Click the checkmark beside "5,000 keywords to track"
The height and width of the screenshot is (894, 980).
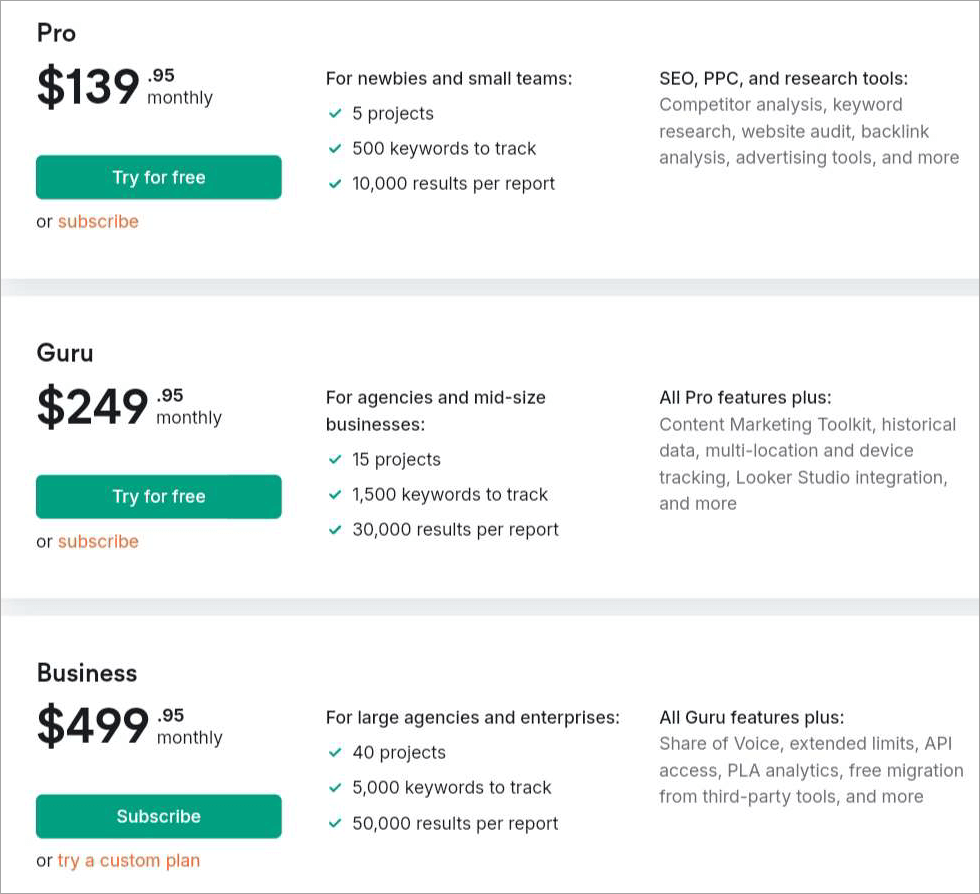(x=335, y=788)
